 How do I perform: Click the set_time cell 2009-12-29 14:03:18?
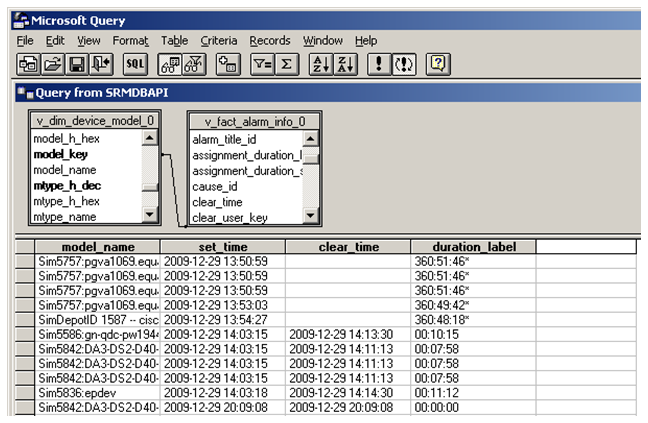(223, 393)
